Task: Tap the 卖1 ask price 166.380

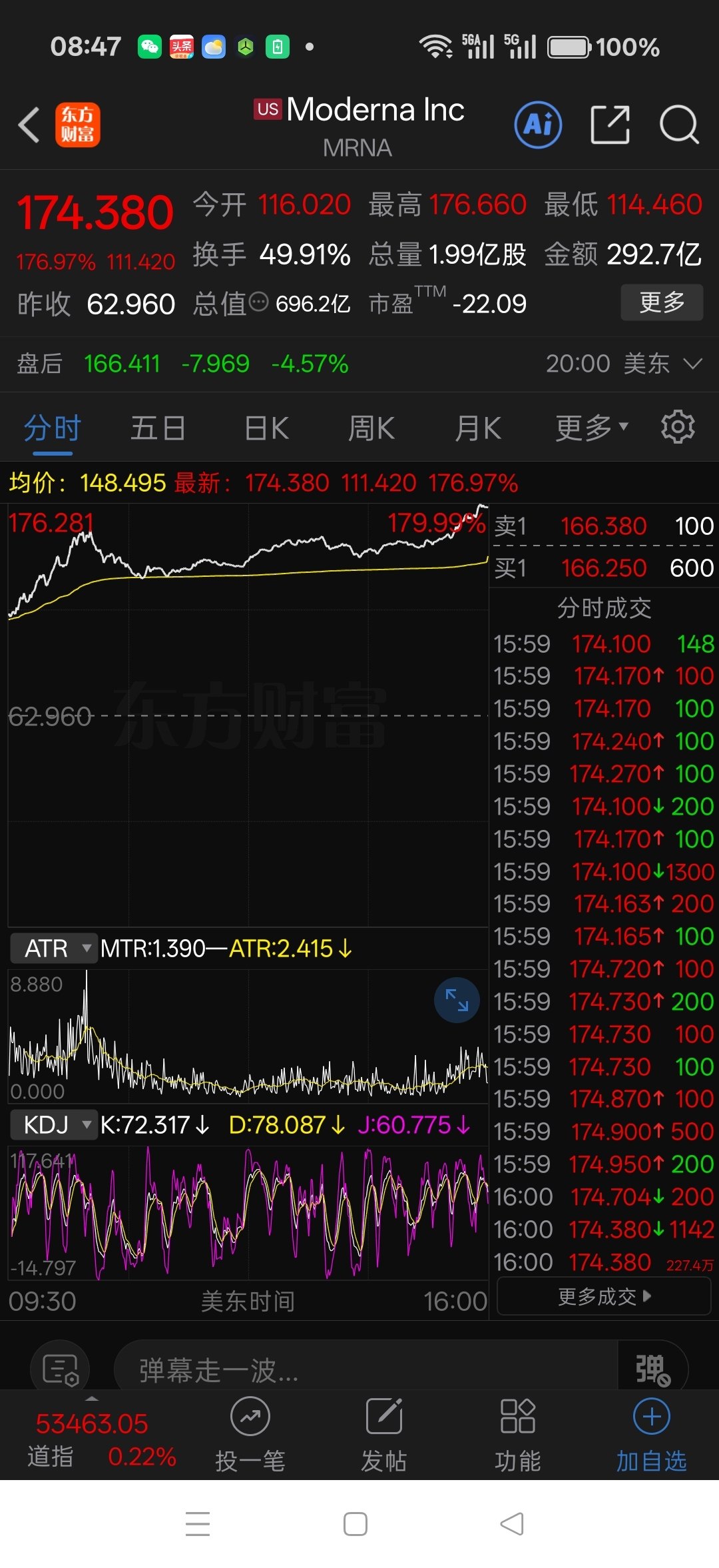Action: point(603,526)
